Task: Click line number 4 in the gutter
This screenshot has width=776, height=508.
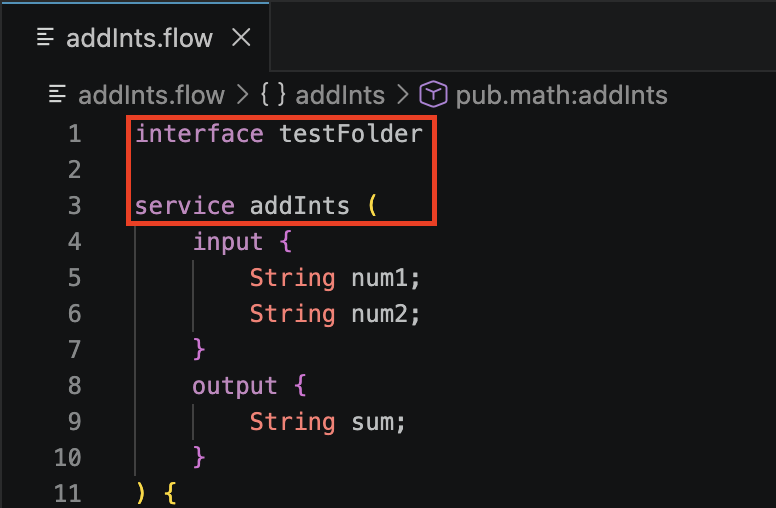Action: pyautogui.click(x=75, y=242)
